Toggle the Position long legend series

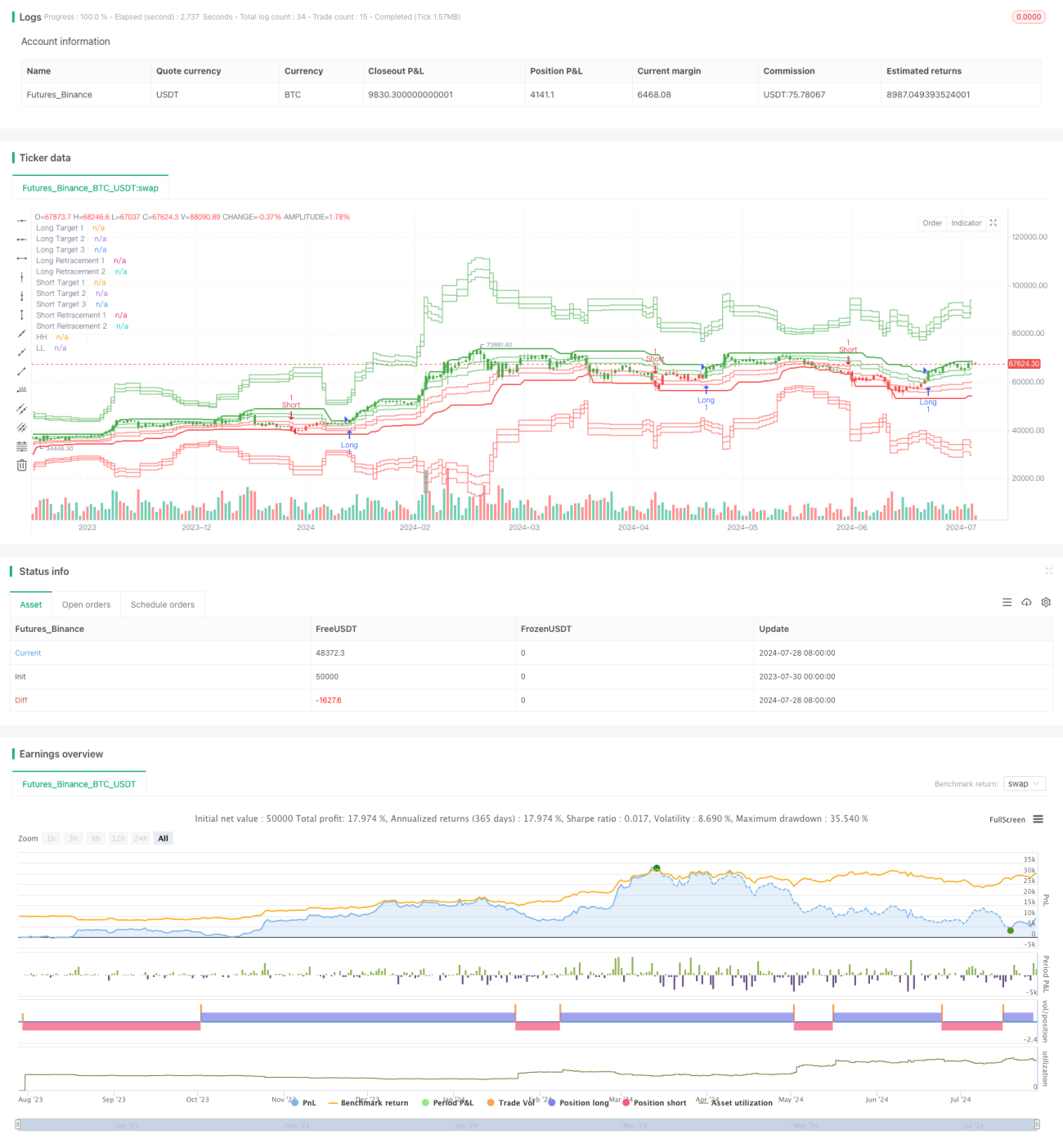point(579,1103)
